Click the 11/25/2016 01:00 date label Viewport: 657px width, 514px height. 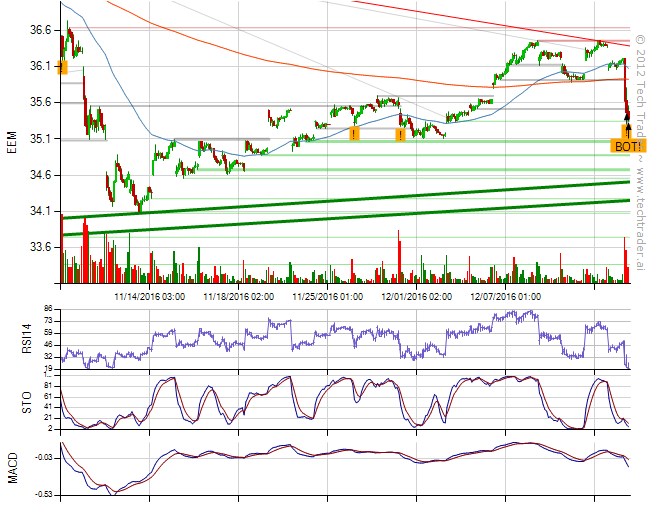pos(327,296)
